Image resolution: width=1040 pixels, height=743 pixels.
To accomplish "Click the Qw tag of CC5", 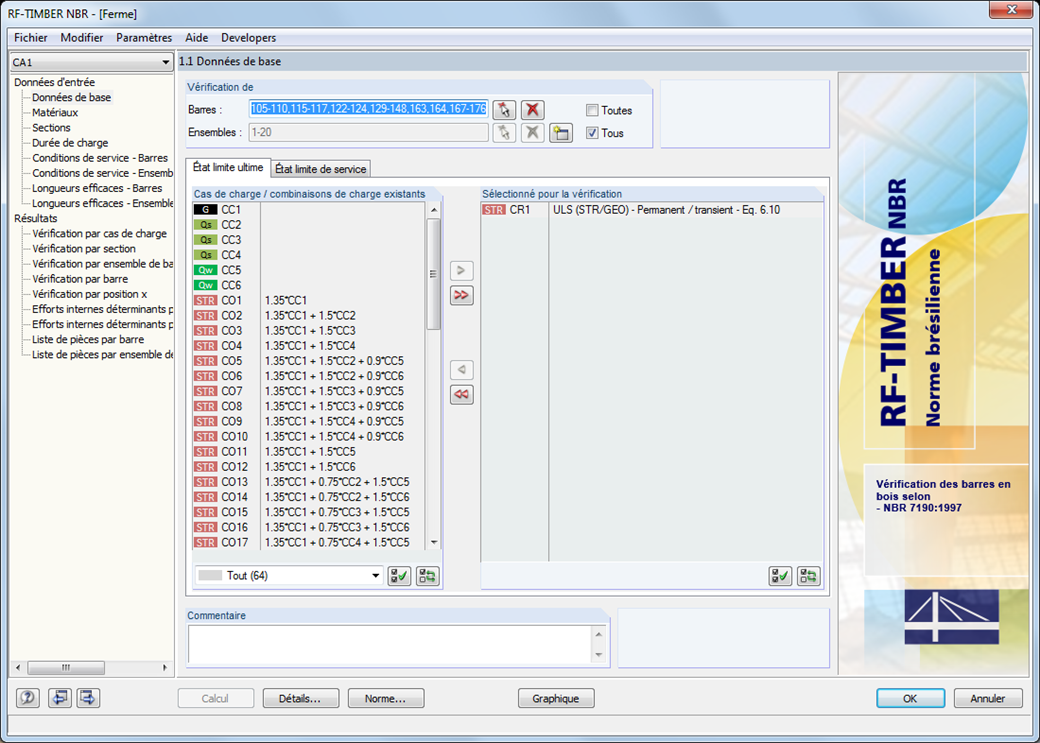I will coord(206,270).
